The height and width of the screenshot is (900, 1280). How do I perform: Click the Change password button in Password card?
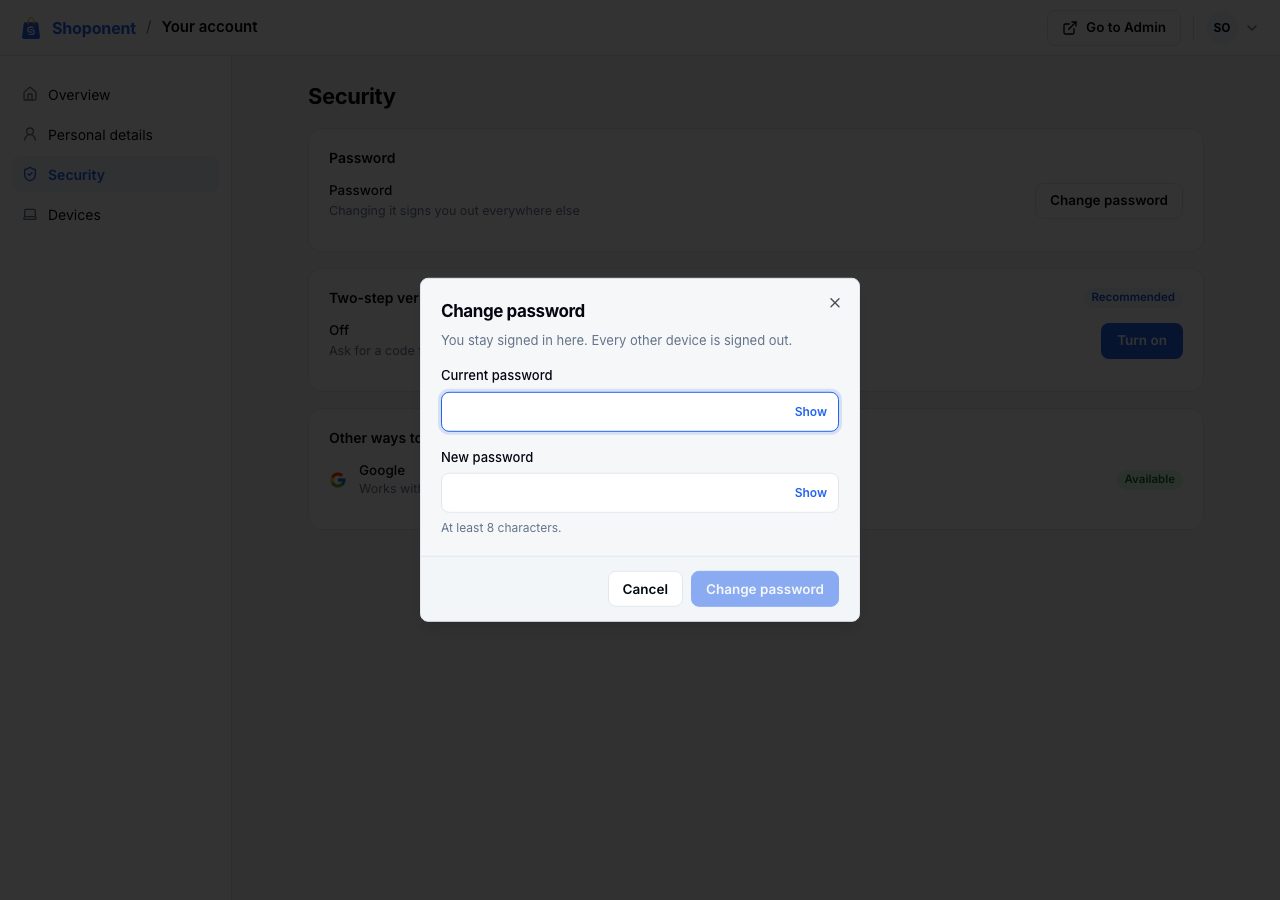(1109, 201)
